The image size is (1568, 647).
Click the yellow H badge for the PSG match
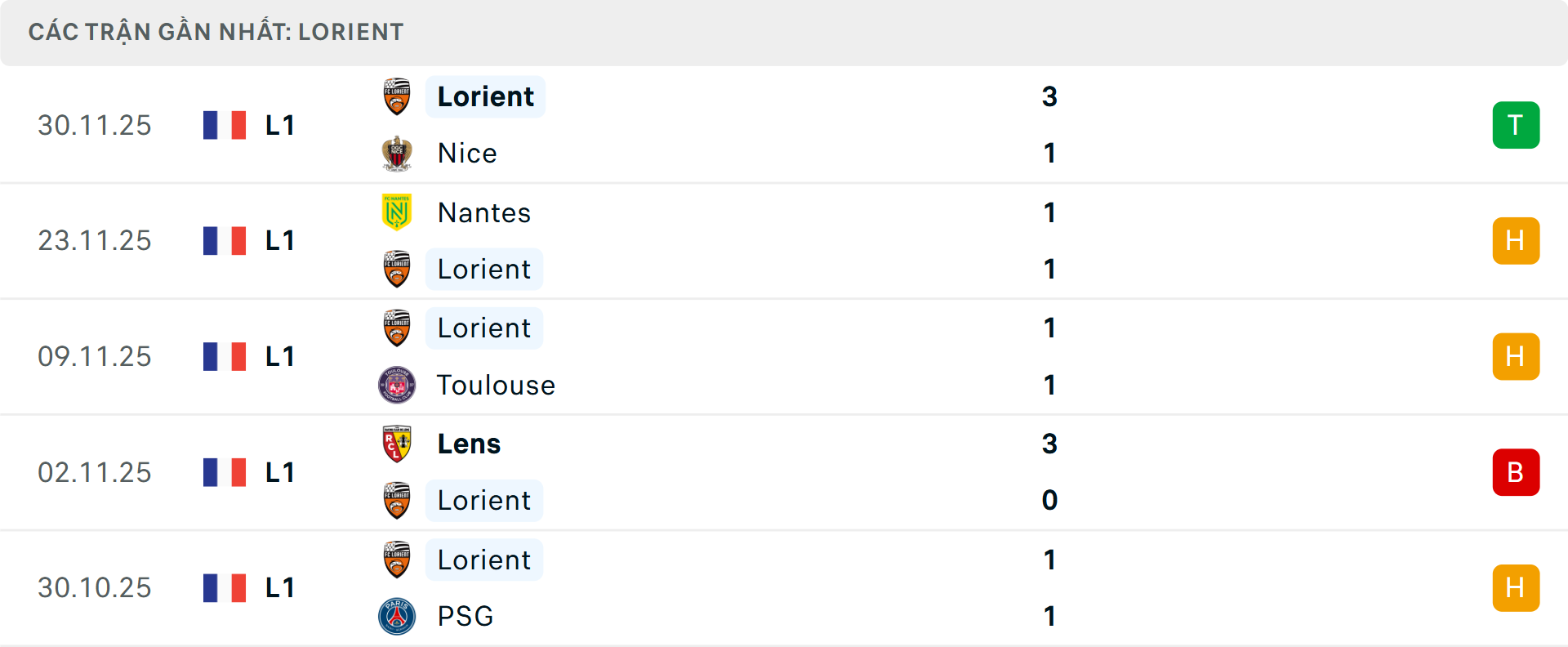tap(1517, 587)
